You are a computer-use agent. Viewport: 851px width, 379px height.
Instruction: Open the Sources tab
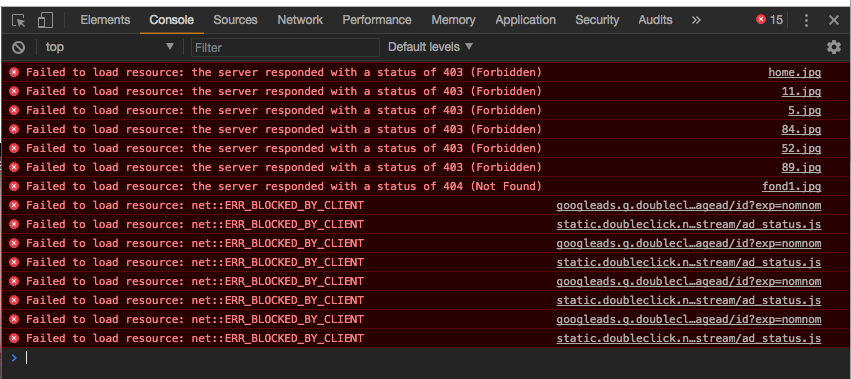235,20
